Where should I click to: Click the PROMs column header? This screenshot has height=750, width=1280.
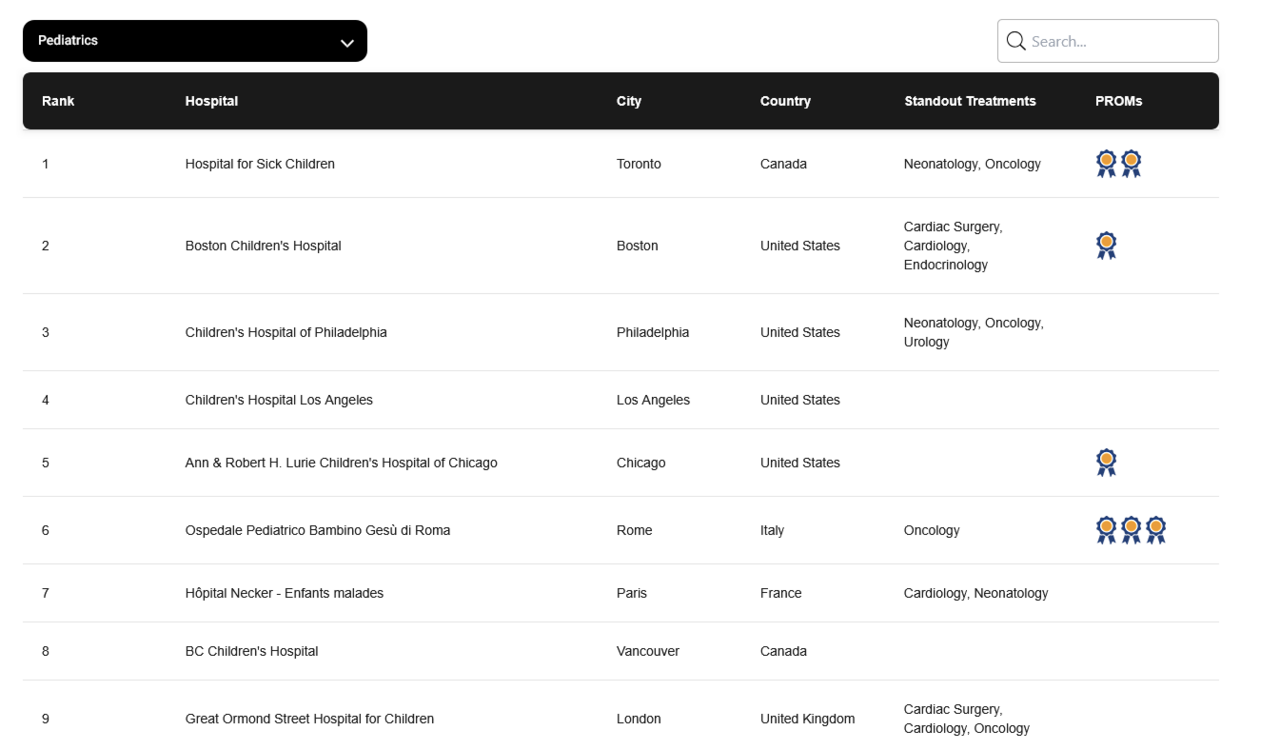coord(1118,101)
